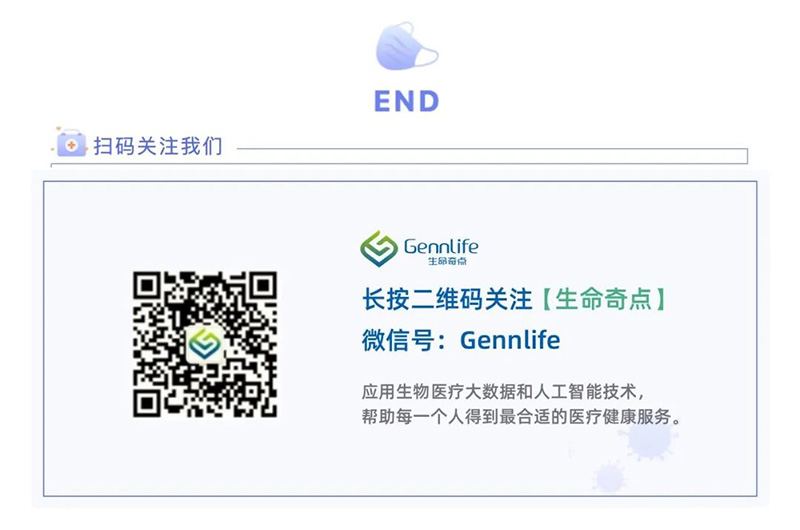Image resolution: width=800 pixels, height=530 pixels.
Task: Click the blue face mask icon
Action: [x=407, y=46]
